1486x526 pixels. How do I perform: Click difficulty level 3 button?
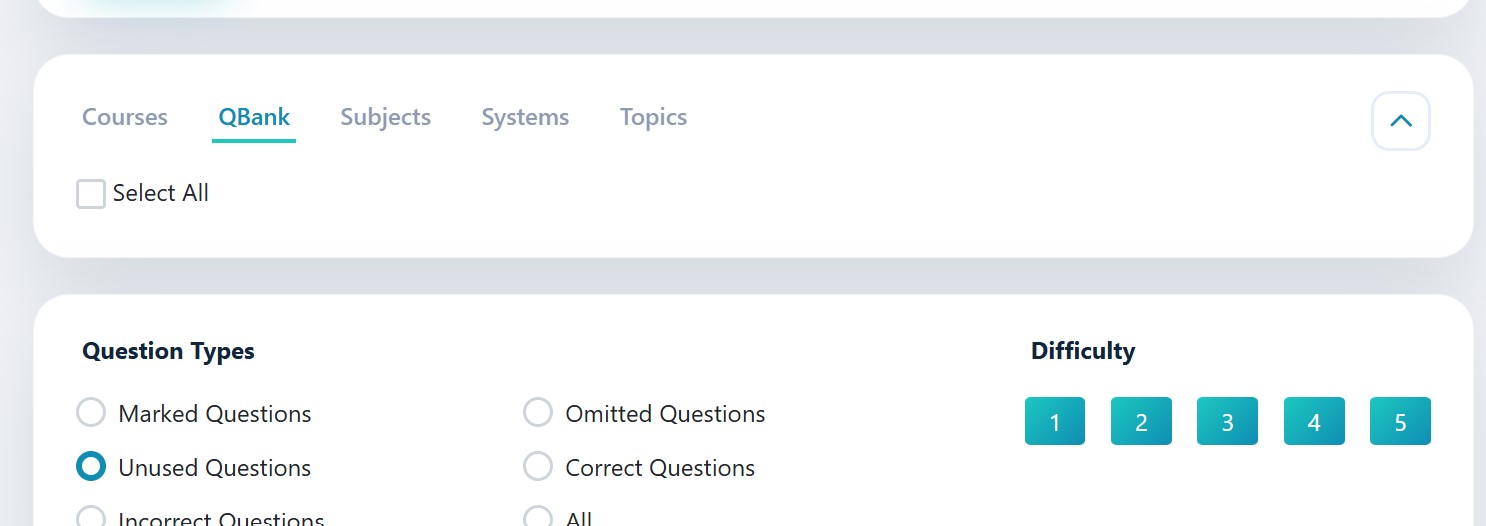click(1227, 421)
